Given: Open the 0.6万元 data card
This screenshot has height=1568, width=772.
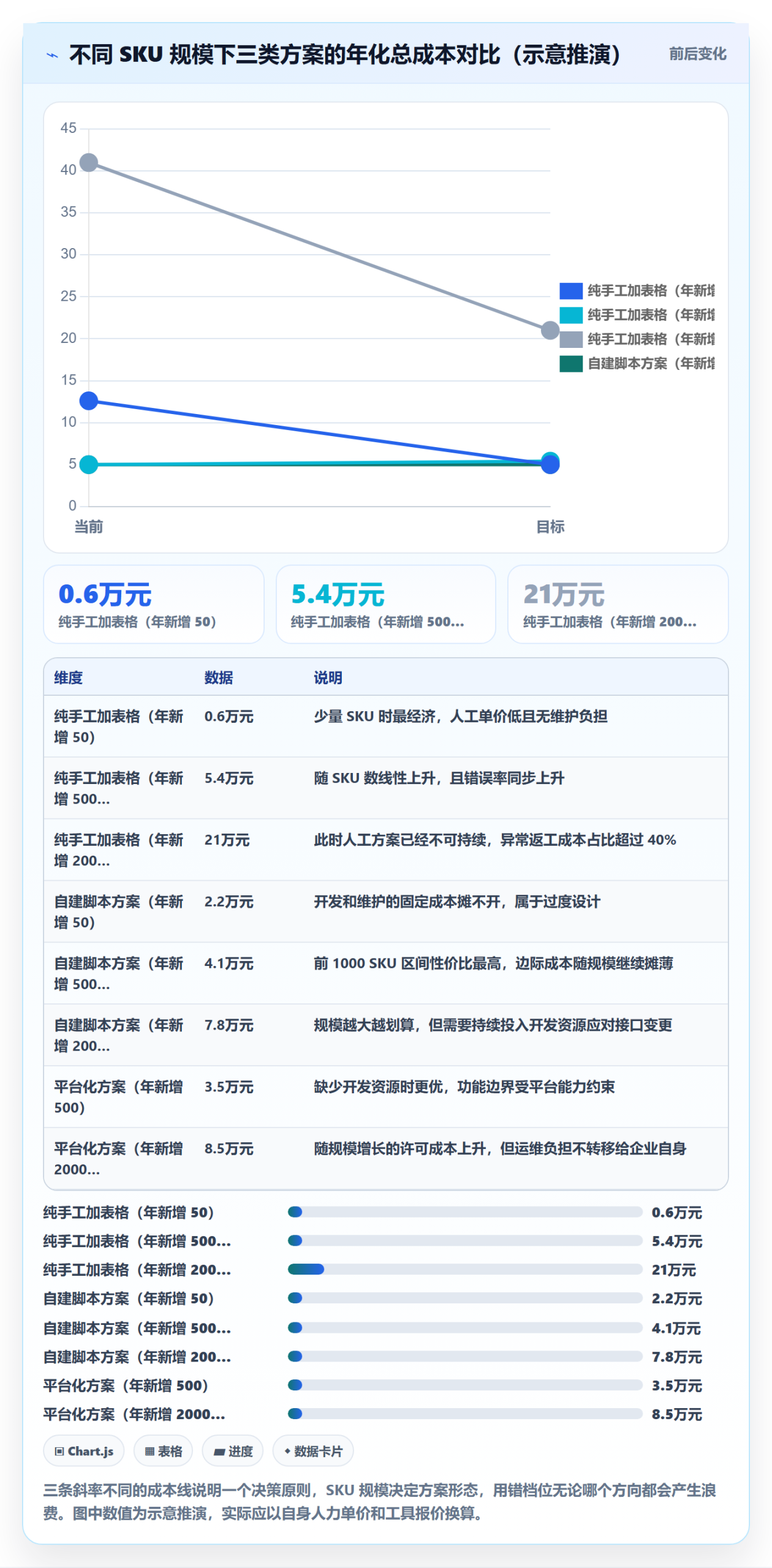Looking at the screenshot, I should [154, 604].
